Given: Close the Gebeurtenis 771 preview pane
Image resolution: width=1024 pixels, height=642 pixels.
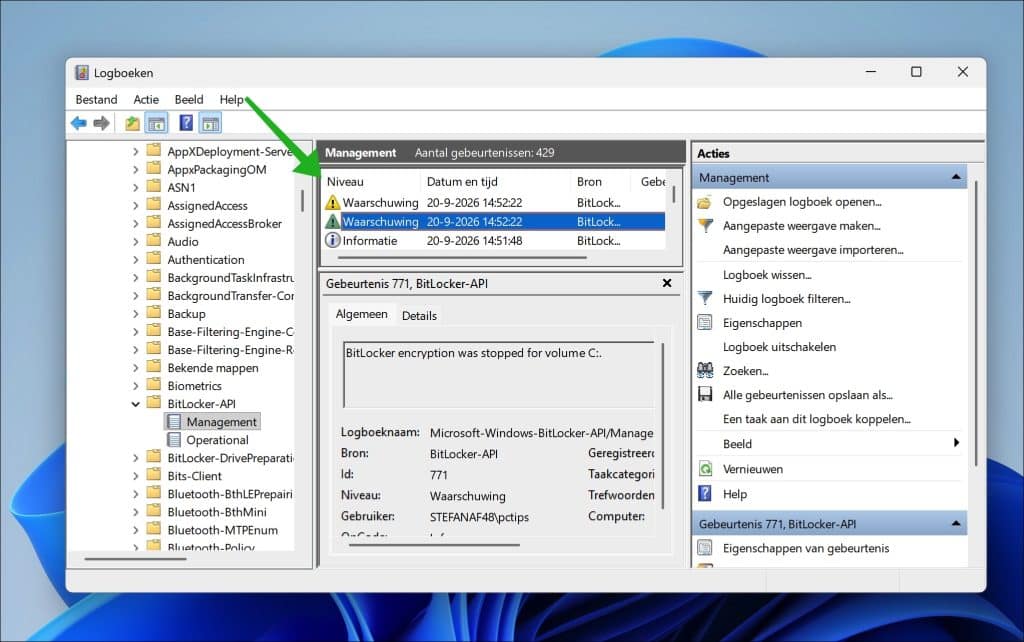Looking at the screenshot, I should (x=667, y=283).
